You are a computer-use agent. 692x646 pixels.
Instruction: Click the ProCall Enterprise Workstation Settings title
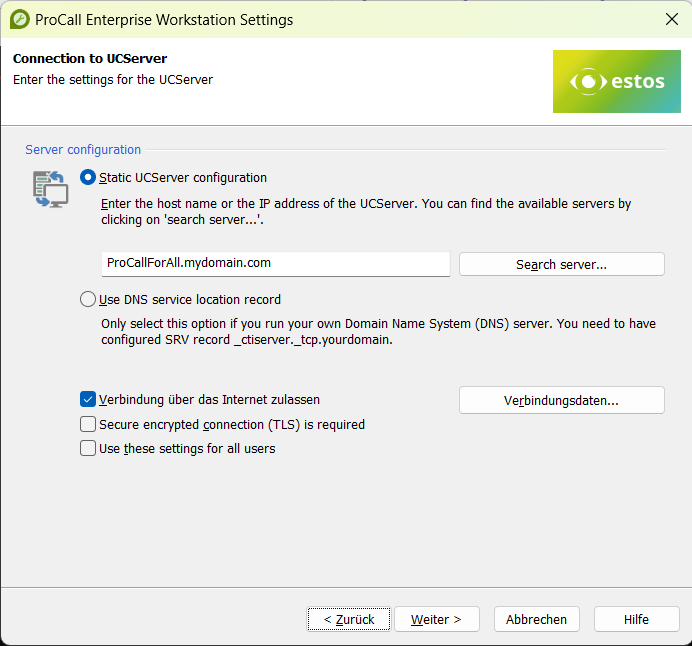pyautogui.click(x=165, y=20)
